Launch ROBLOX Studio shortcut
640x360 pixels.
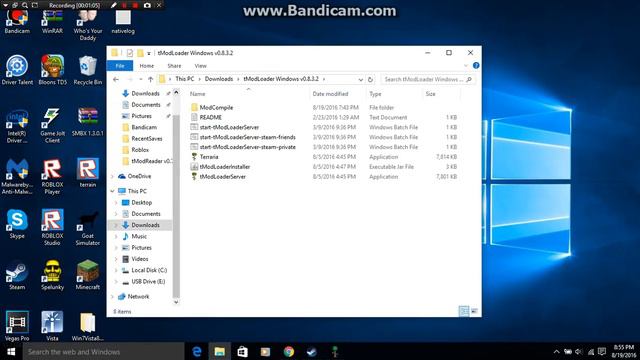52,228
